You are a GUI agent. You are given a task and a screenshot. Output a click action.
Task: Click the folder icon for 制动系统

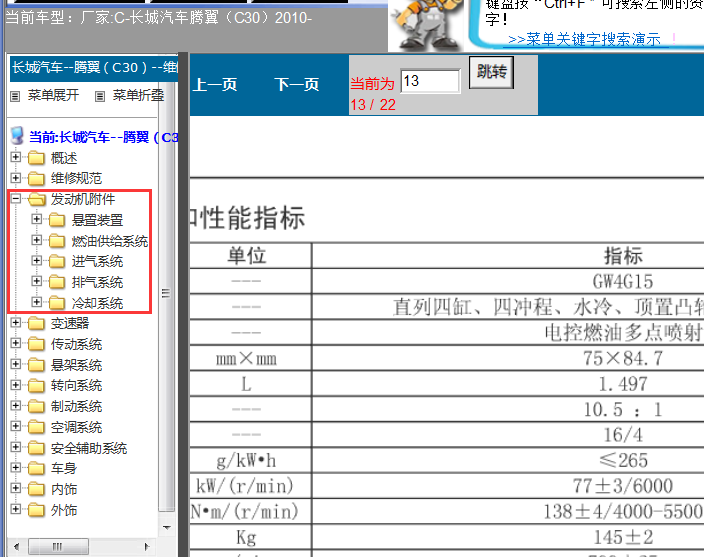[36, 406]
